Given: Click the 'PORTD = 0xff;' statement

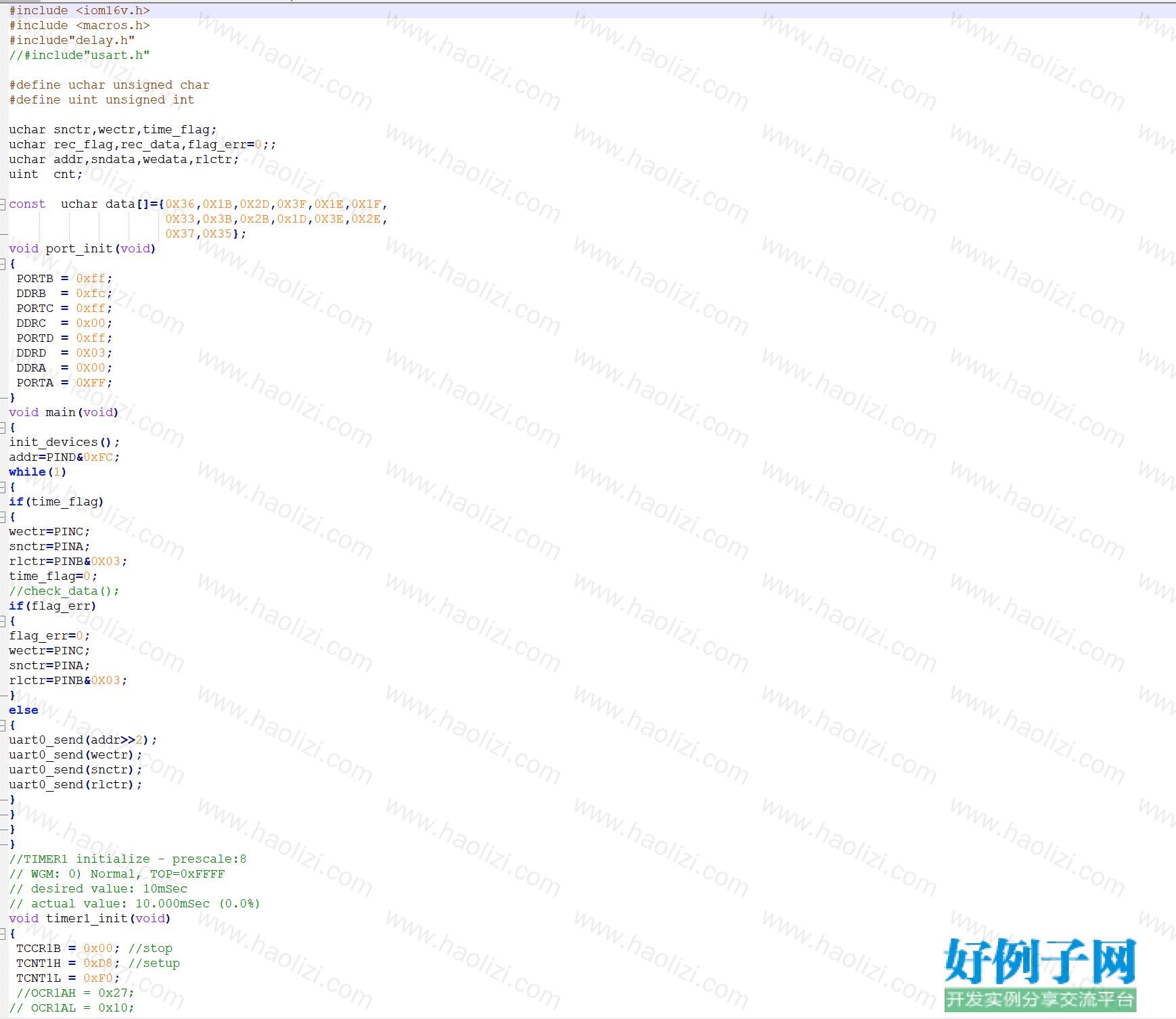Looking at the screenshot, I should [x=64, y=338].
